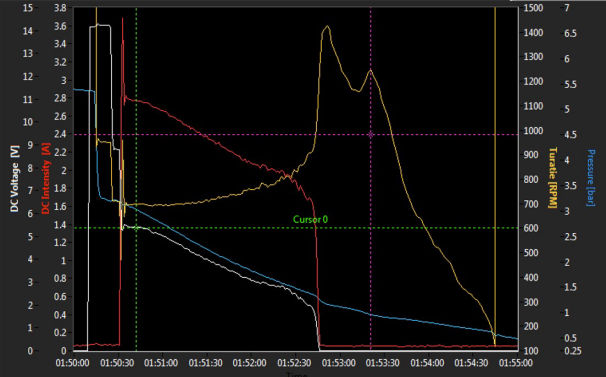This screenshot has height=377, width=606.
Task: Click the 1000 value on RPM axis
Action: [x=533, y=131]
